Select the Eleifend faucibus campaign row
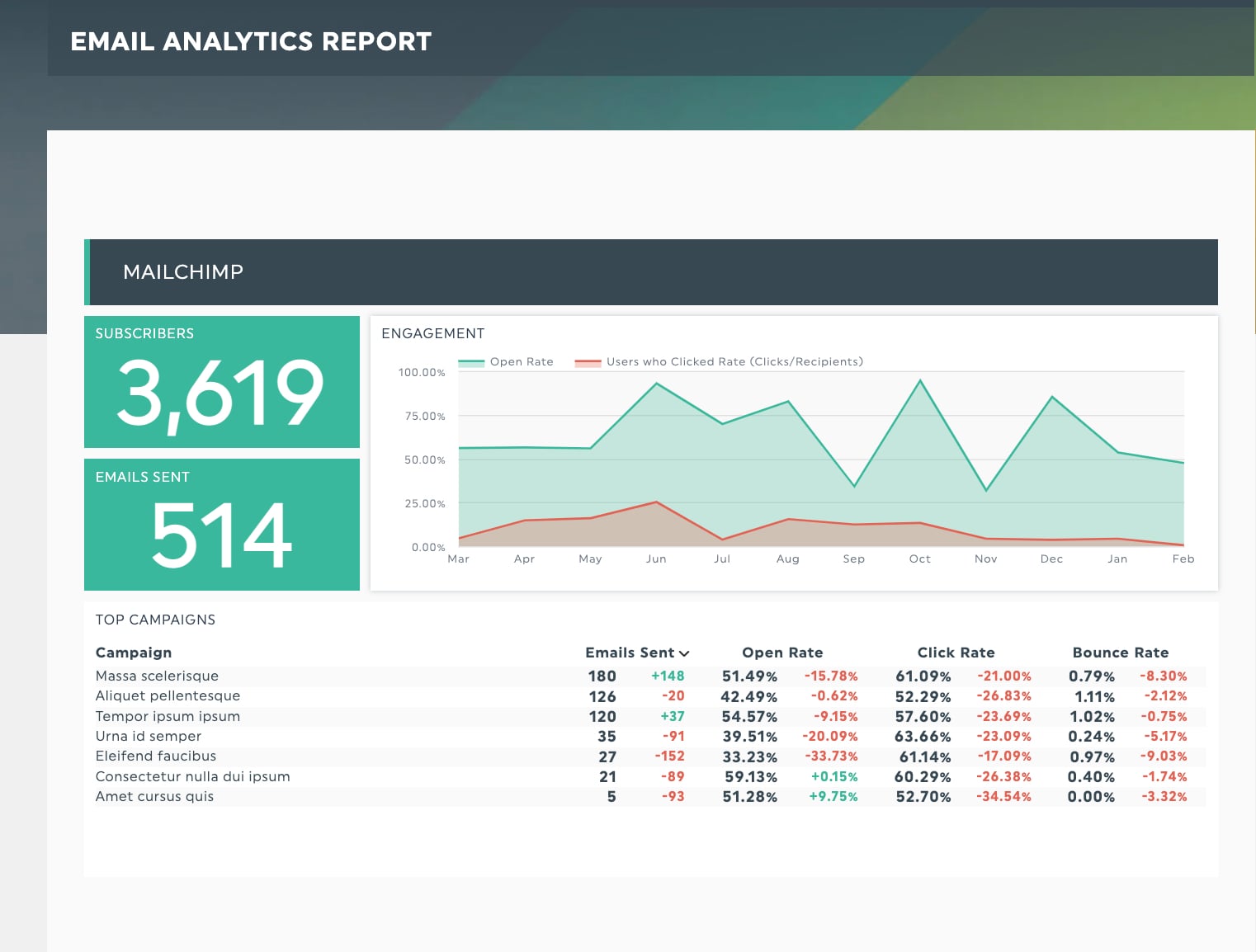Viewport: 1256px width, 952px height. [650, 756]
